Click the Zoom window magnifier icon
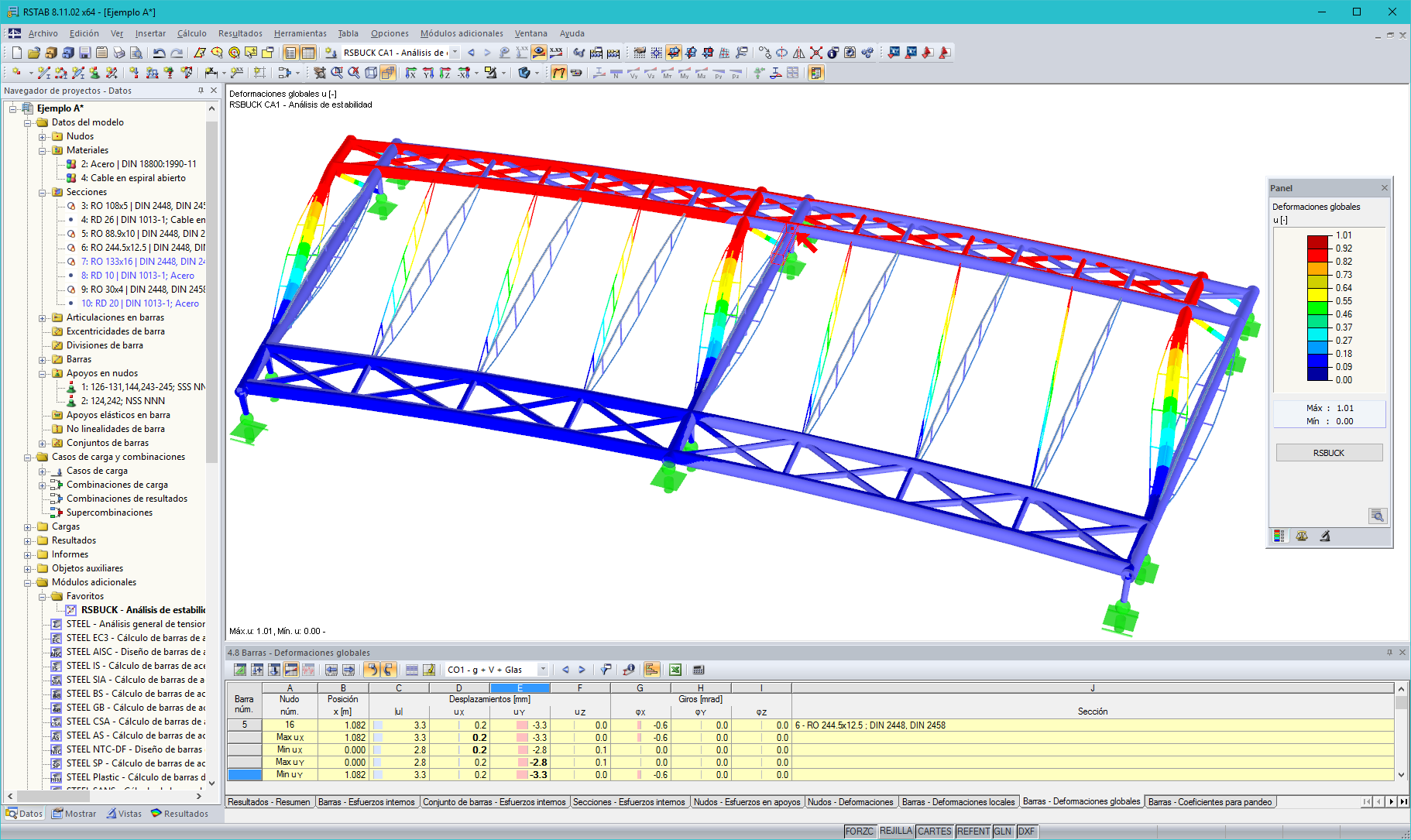 point(337,73)
